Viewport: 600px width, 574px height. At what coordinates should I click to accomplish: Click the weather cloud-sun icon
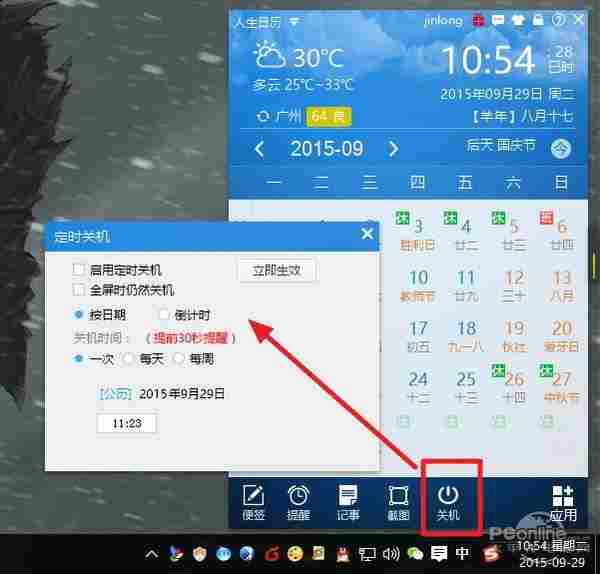(x=270, y=56)
